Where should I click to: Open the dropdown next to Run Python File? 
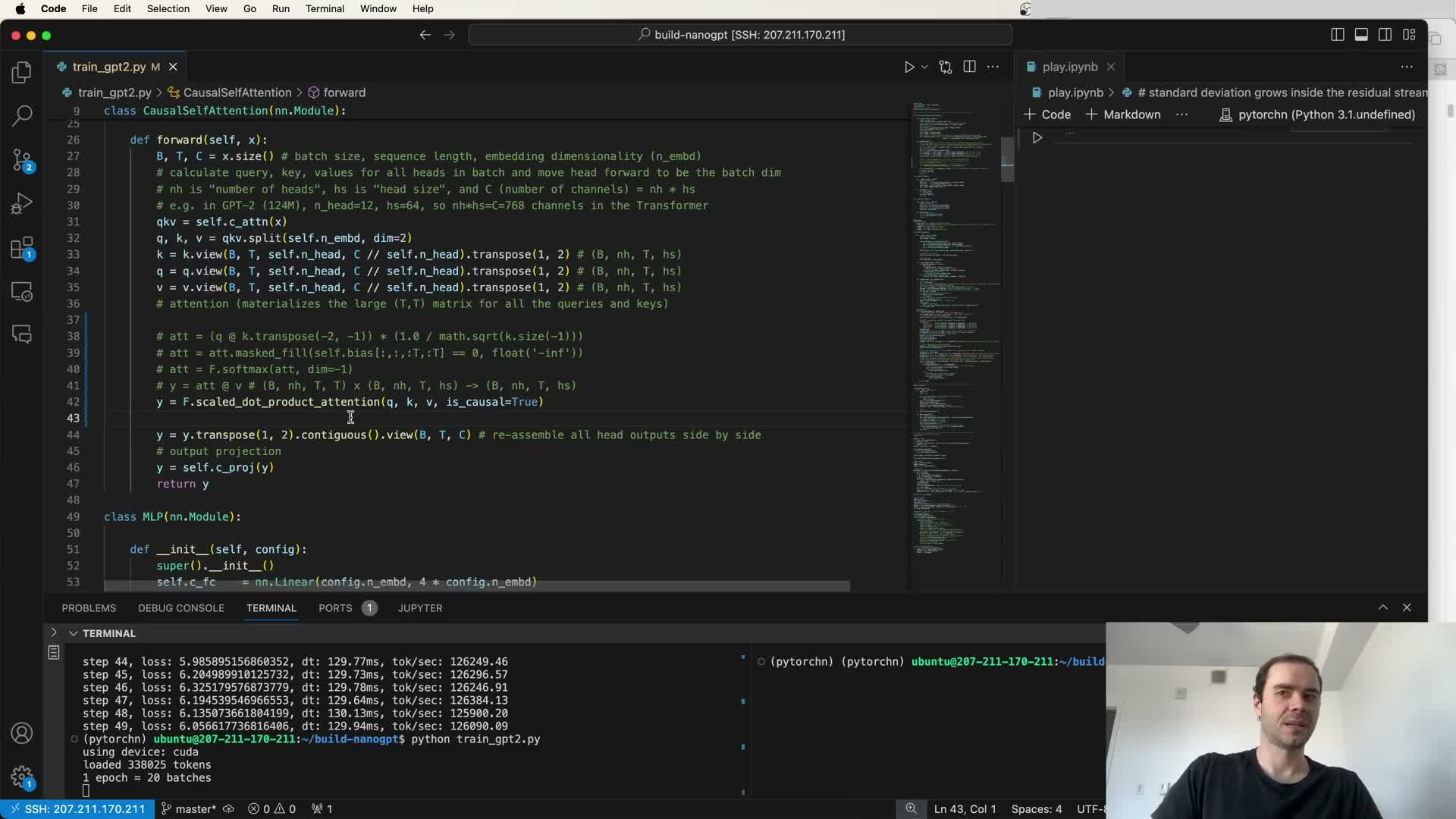924,67
